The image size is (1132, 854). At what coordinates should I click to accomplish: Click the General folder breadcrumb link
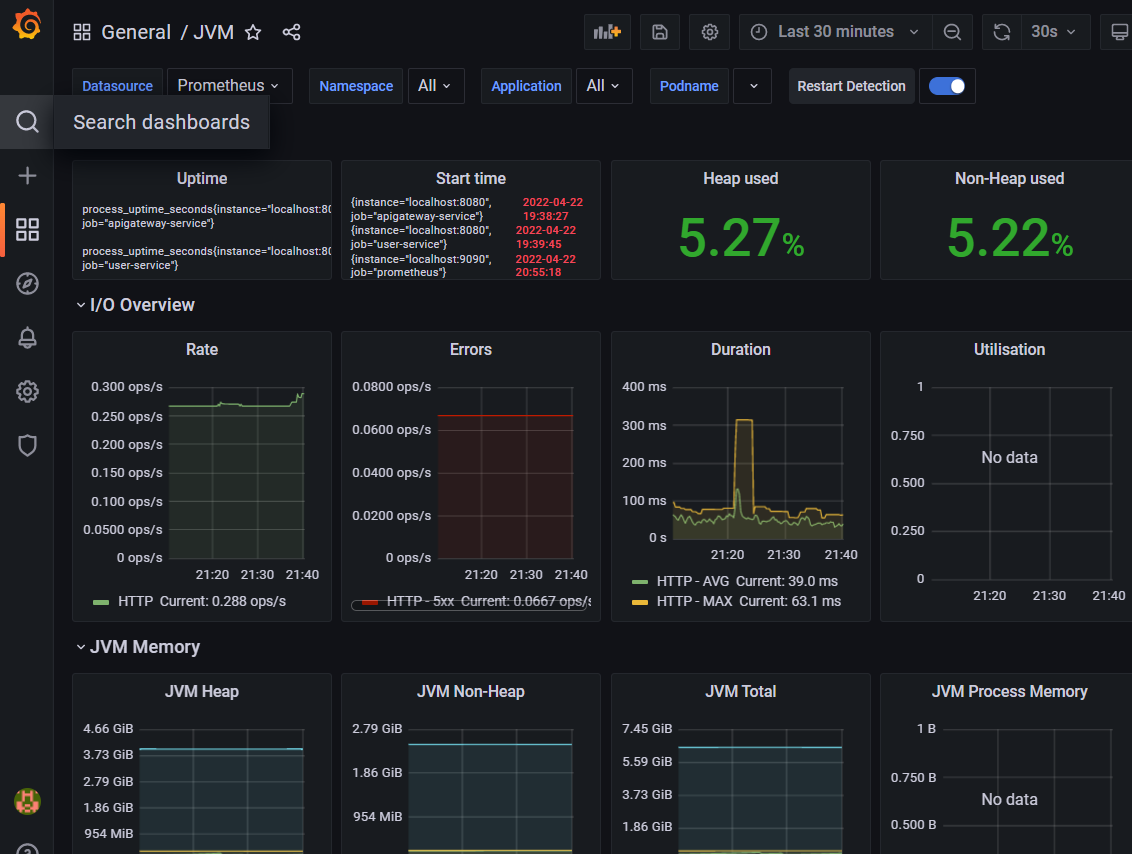(136, 32)
